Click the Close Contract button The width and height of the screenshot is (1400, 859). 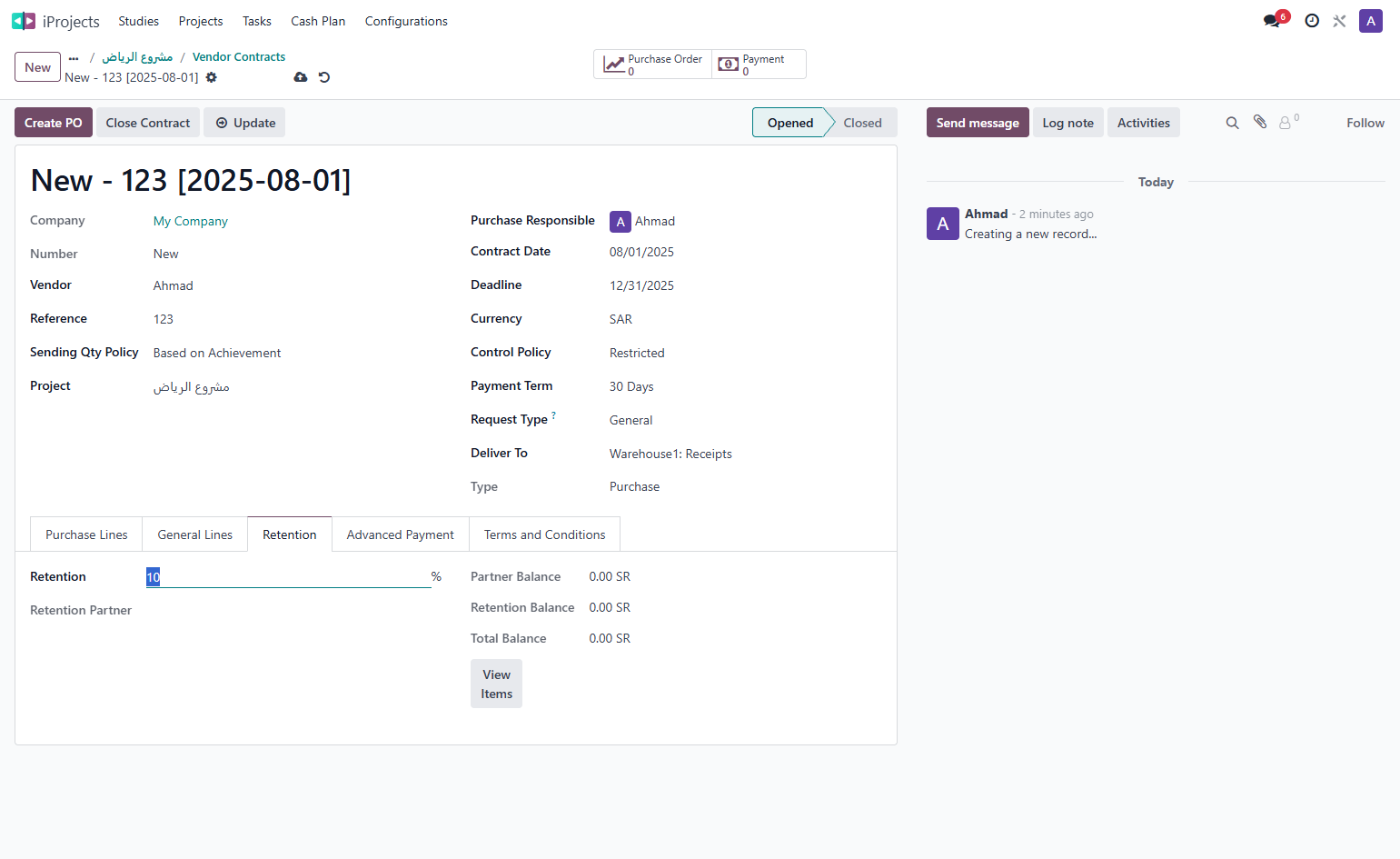[x=148, y=123]
